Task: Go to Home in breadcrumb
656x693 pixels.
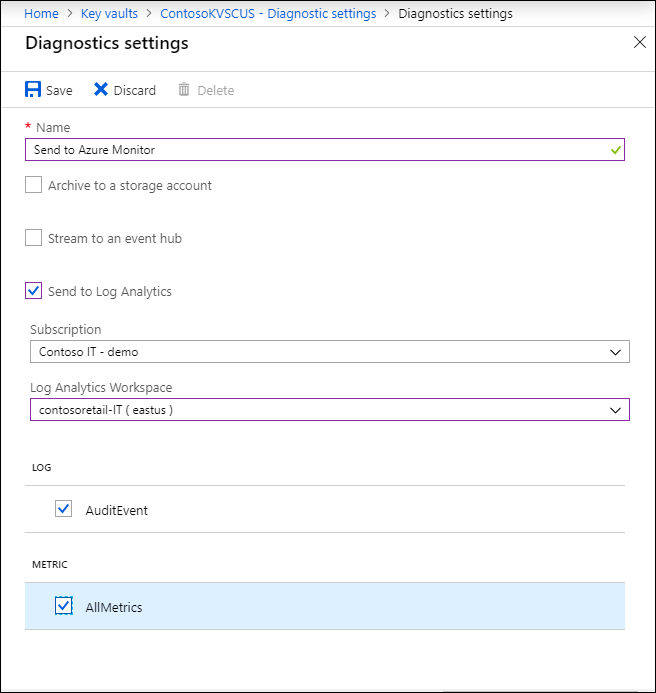Action: click(41, 14)
